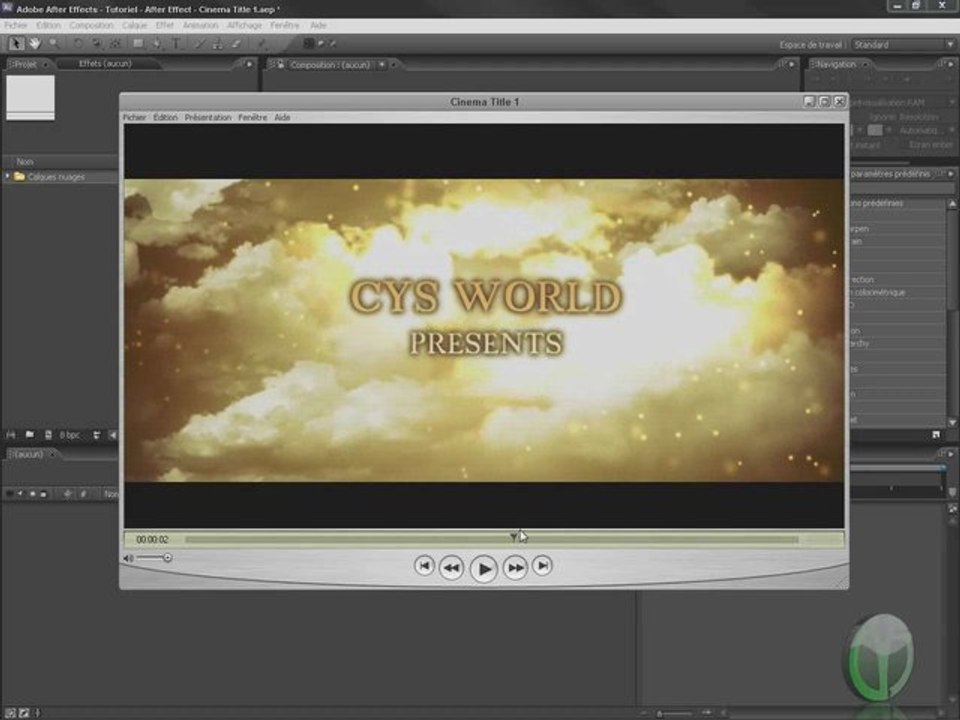Select the Clone Stamp tool
The image size is (960, 720).
pos(217,43)
